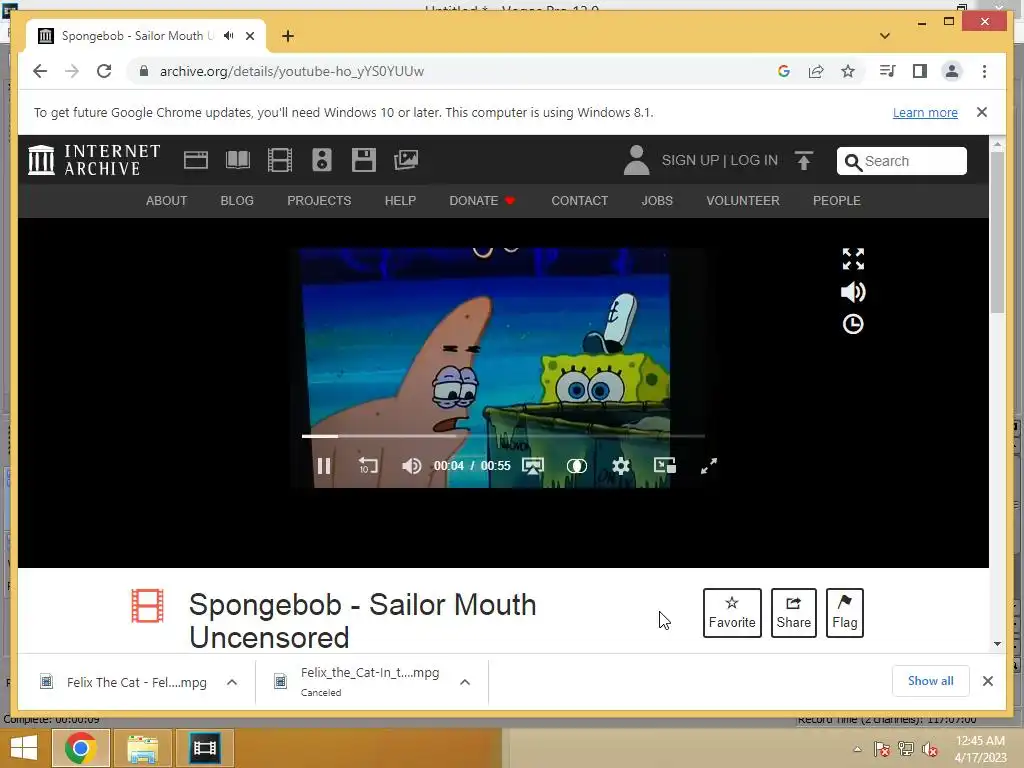
Task: Bookmark this tab with the star
Action: (x=848, y=71)
